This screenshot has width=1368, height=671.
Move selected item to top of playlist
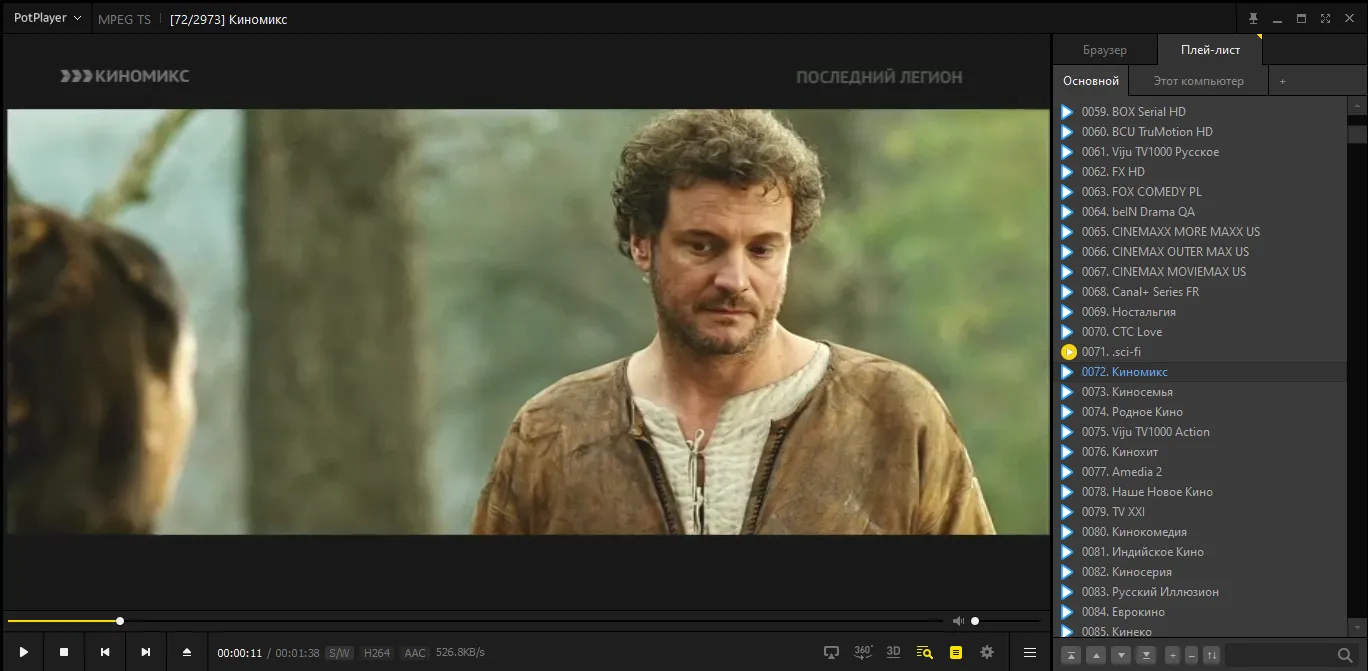pos(1071,655)
